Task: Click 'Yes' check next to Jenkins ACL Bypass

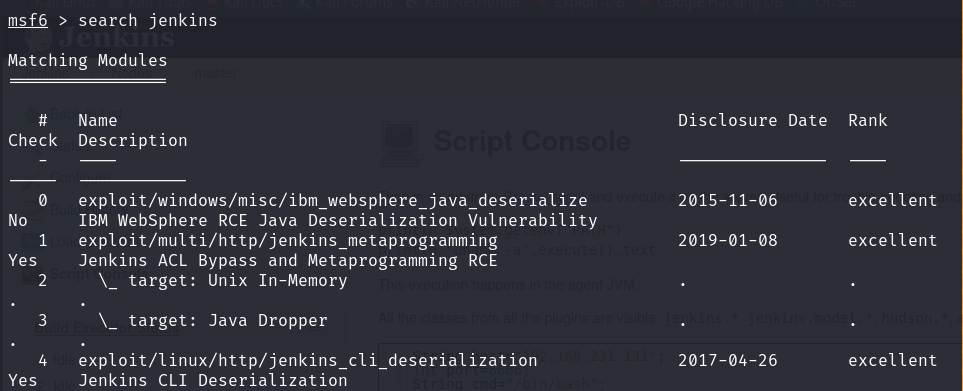Action: tap(23, 260)
